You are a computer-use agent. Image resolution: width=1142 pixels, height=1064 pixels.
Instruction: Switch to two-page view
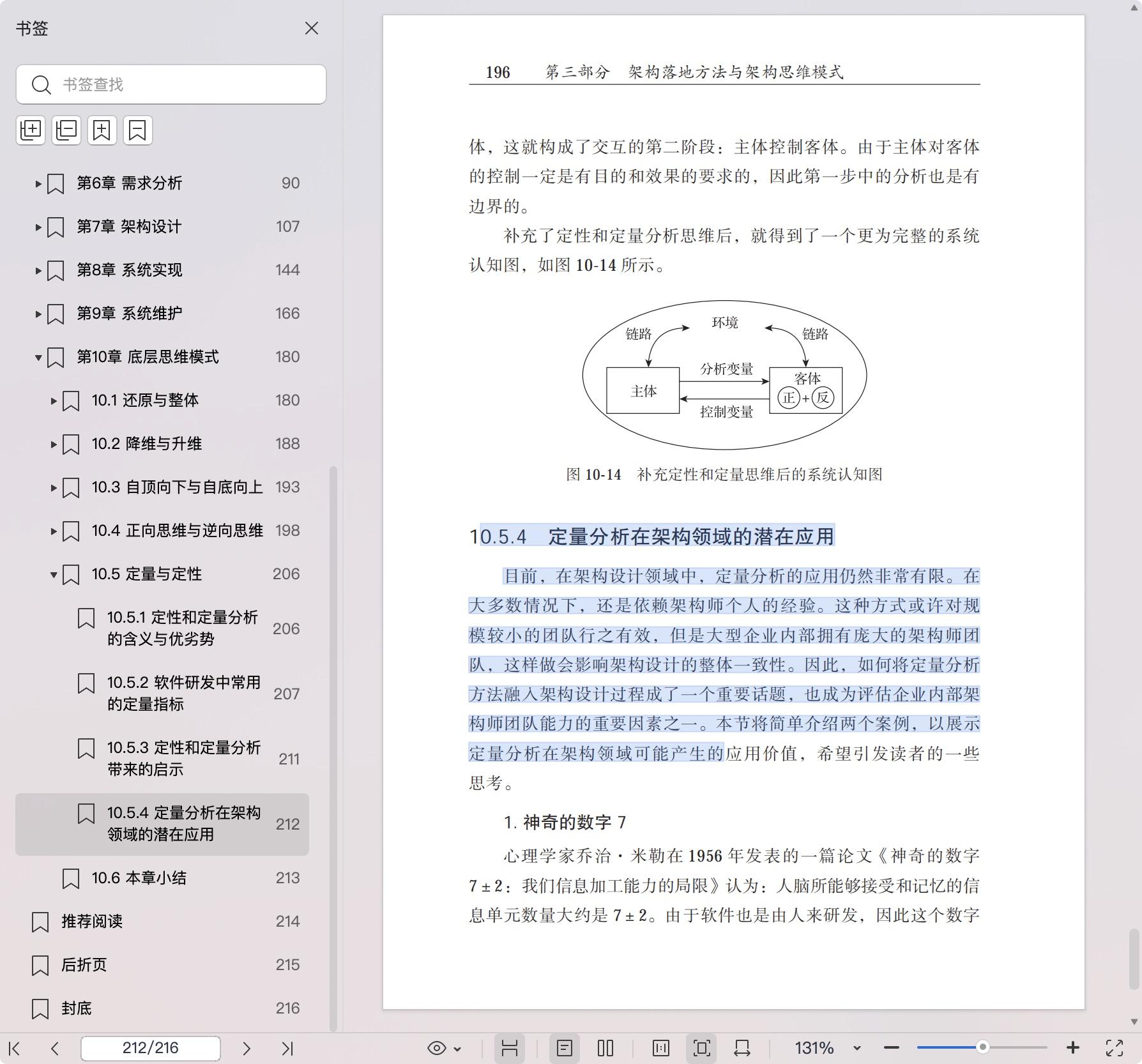[x=605, y=1048]
